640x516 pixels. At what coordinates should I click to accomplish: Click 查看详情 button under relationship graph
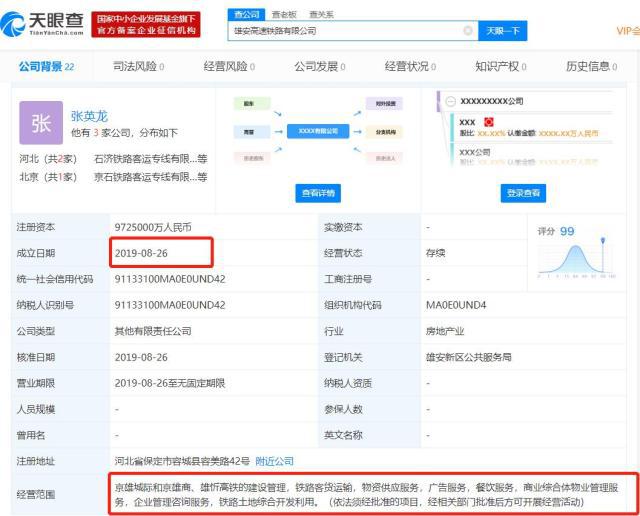point(318,193)
